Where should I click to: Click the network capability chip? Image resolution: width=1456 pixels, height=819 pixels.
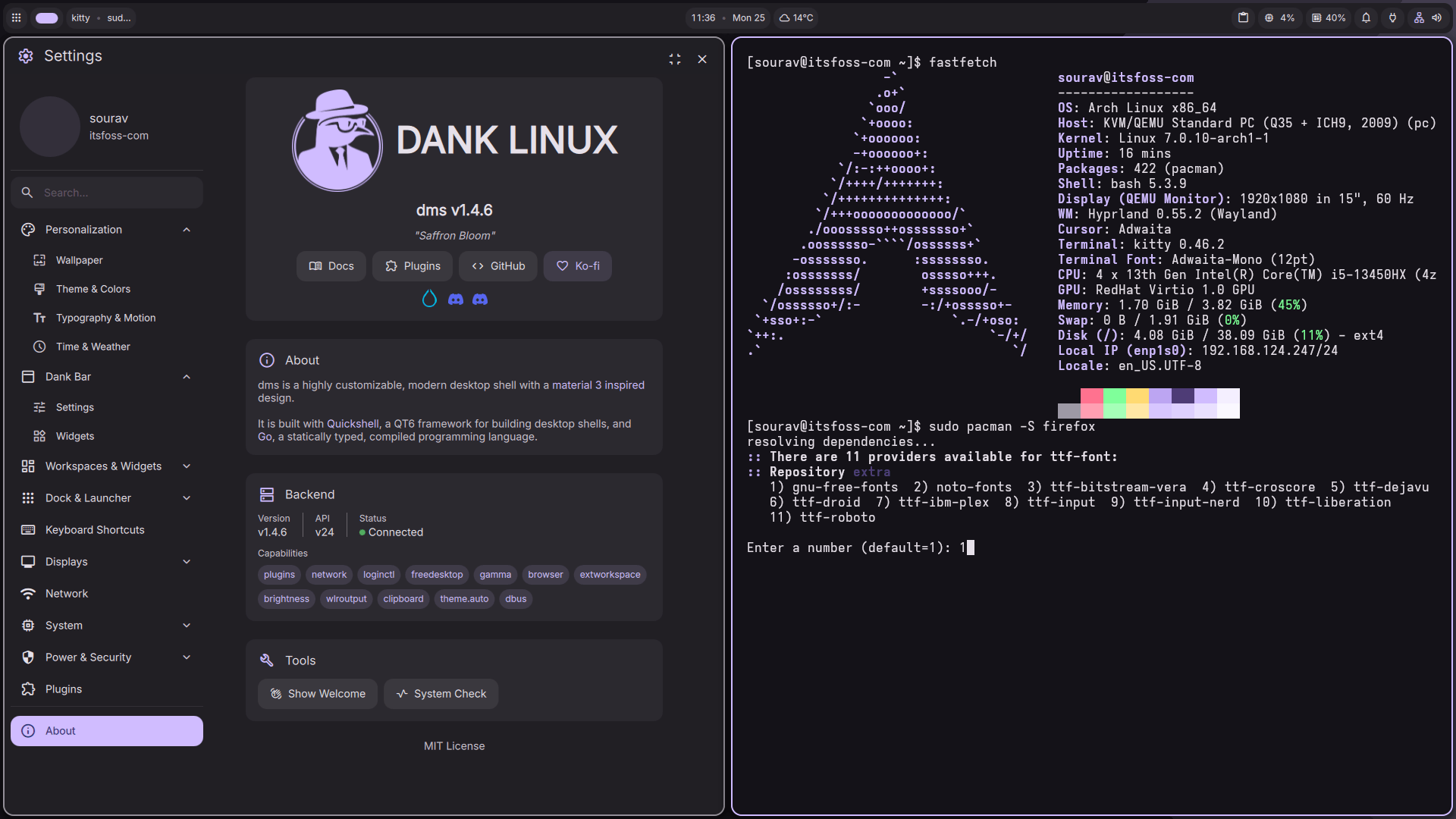[329, 575]
